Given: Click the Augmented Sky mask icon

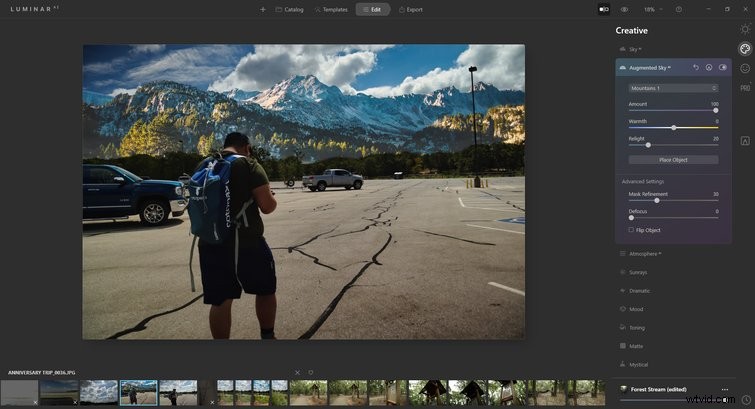Looking at the screenshot, I should point(709,68).
